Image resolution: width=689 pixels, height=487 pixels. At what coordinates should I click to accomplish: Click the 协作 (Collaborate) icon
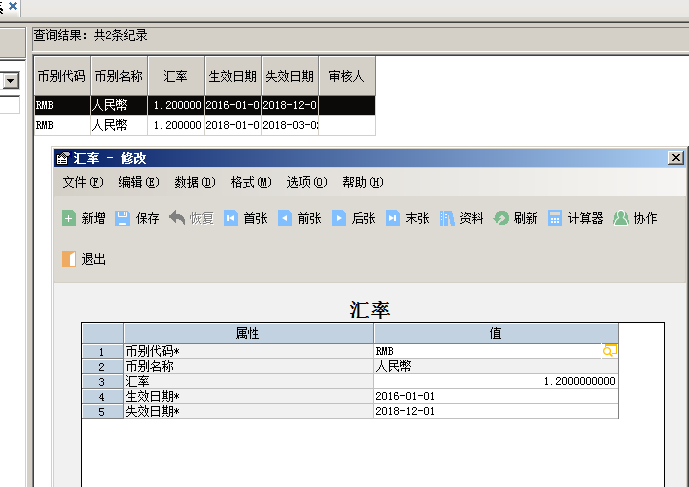click(x=621, y=218)
